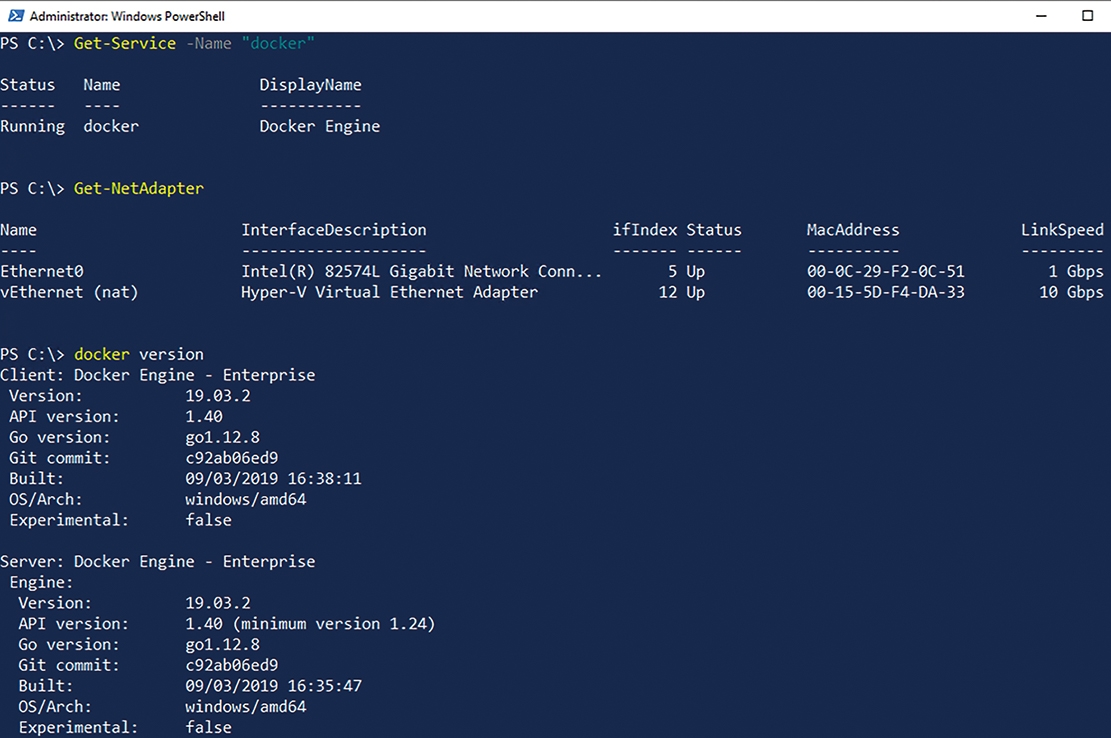
Task: Maximize the PowerShell window
Action: click(1088, 16)
